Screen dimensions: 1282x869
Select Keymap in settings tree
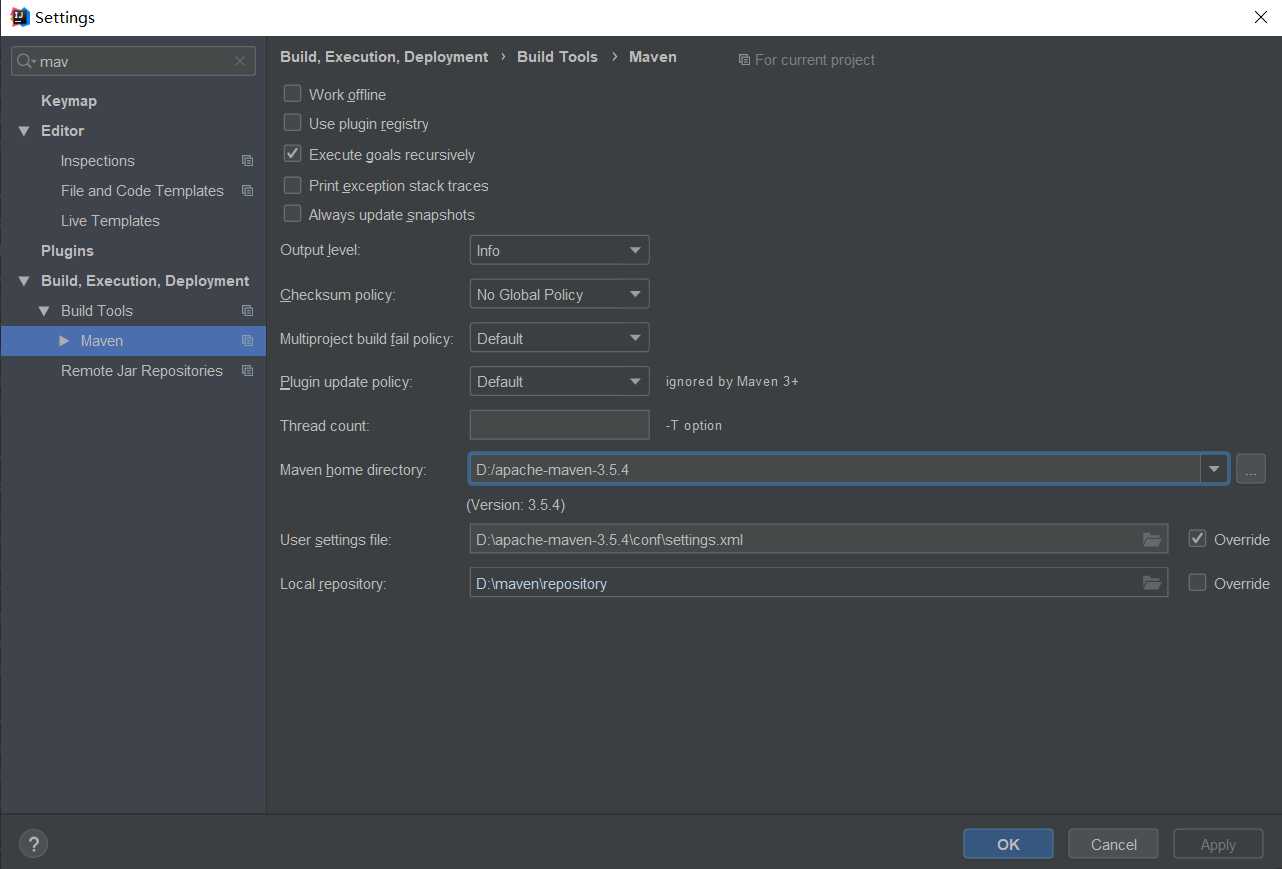[69, 101]
